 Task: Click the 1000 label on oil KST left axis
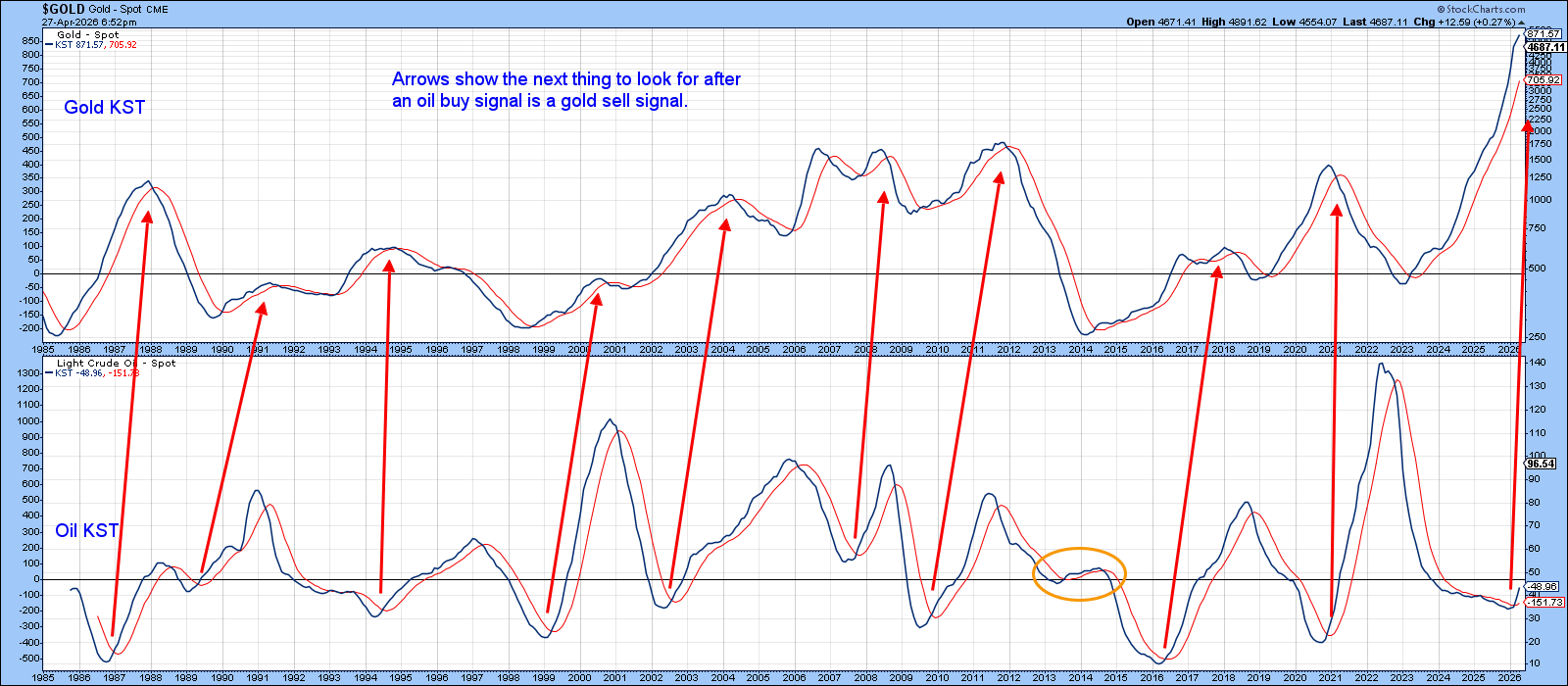click(x=28, y=421)
